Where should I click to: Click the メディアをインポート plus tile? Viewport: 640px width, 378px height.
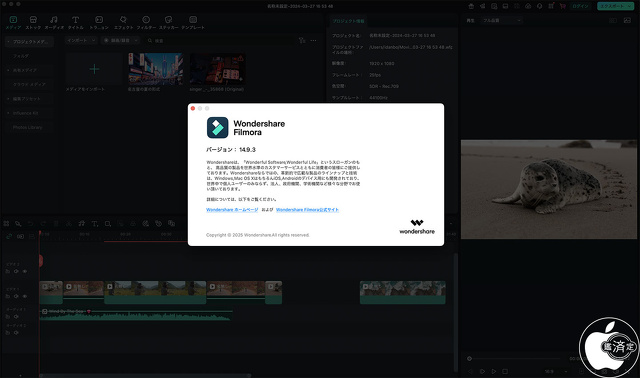pos(94,69)
